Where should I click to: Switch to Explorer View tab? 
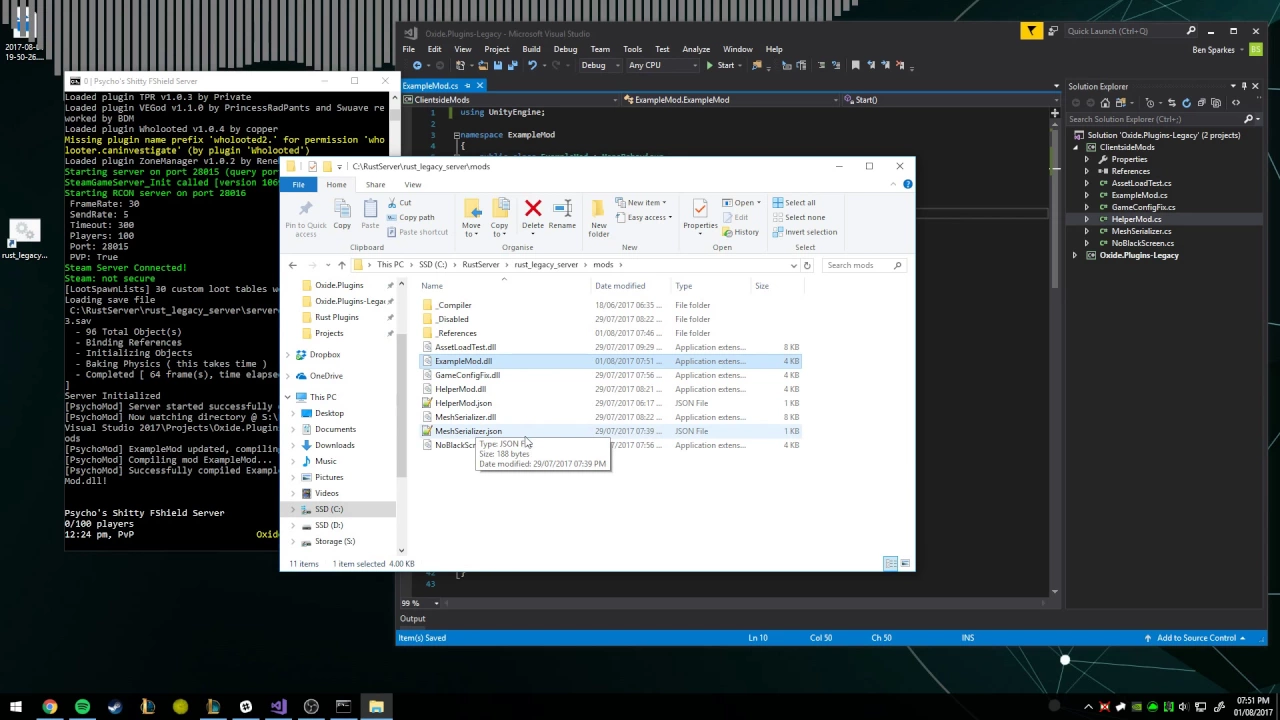click(413, 184)
